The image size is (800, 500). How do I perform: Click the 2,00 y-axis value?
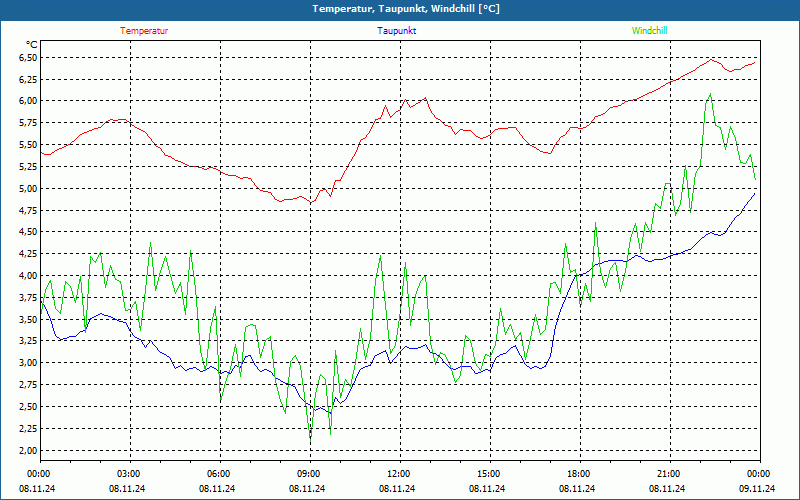point(28,451)
